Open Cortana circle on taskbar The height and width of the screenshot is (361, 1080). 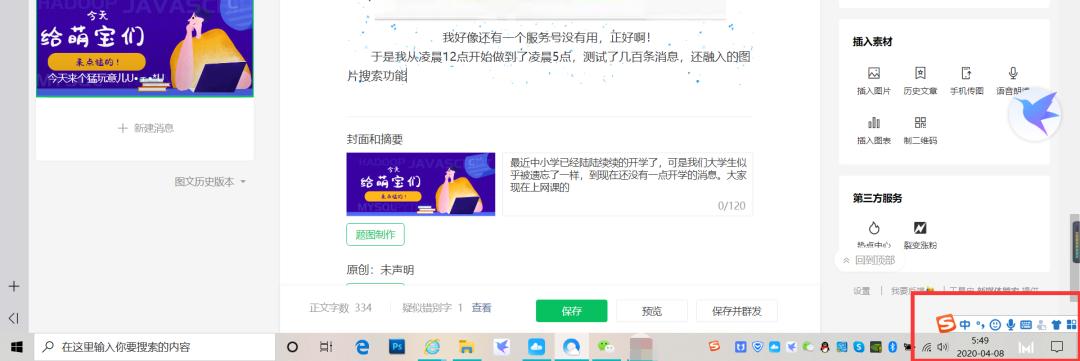click(x=292, y=347)
